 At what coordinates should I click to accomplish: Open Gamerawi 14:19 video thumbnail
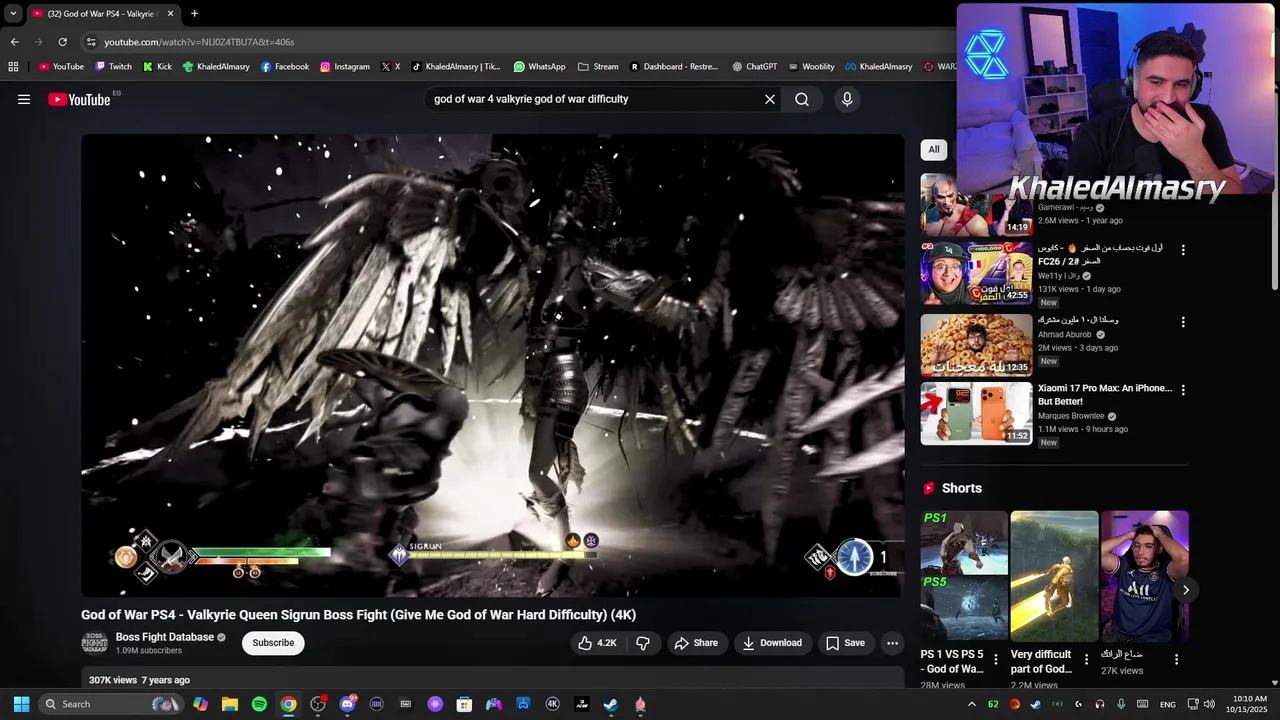(976, 205)
